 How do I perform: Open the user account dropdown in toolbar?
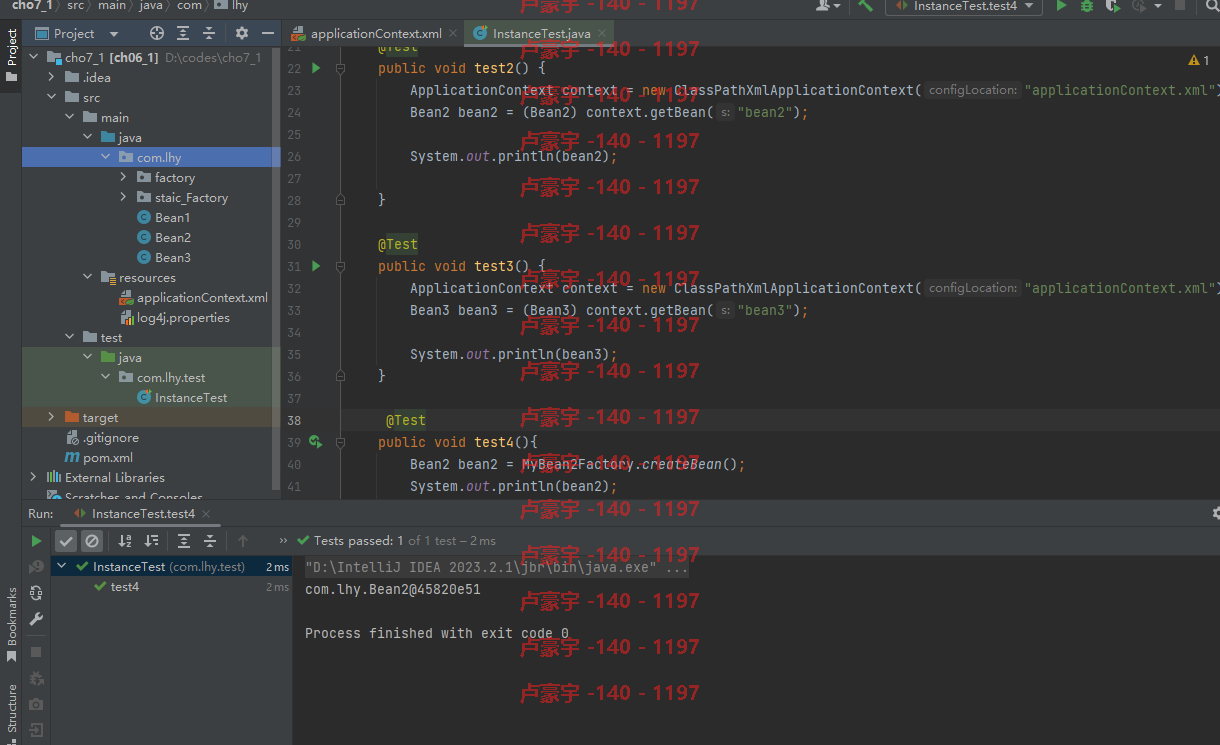coord(829,6)
